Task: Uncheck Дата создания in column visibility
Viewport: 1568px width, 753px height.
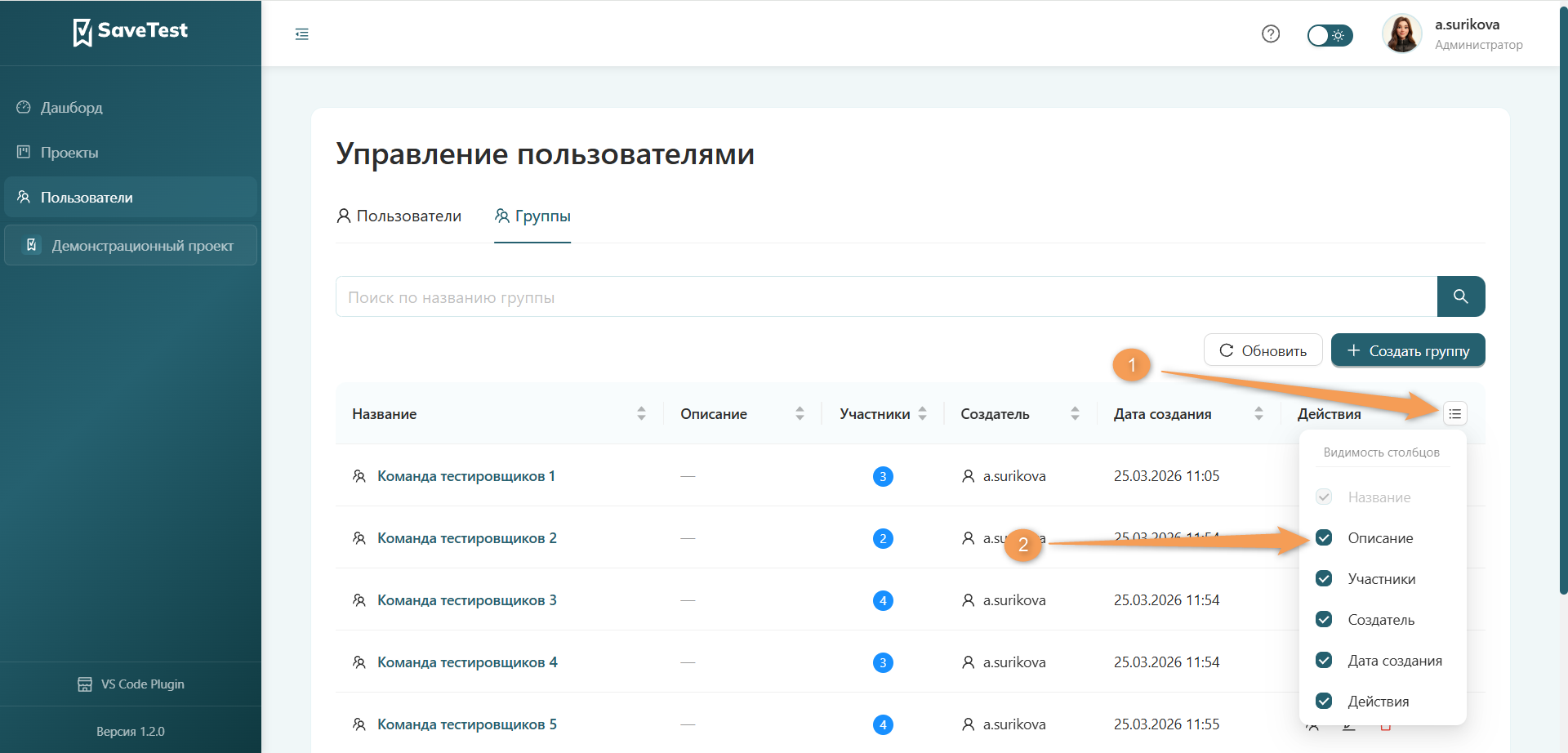Action: (x=1324, y=660)
